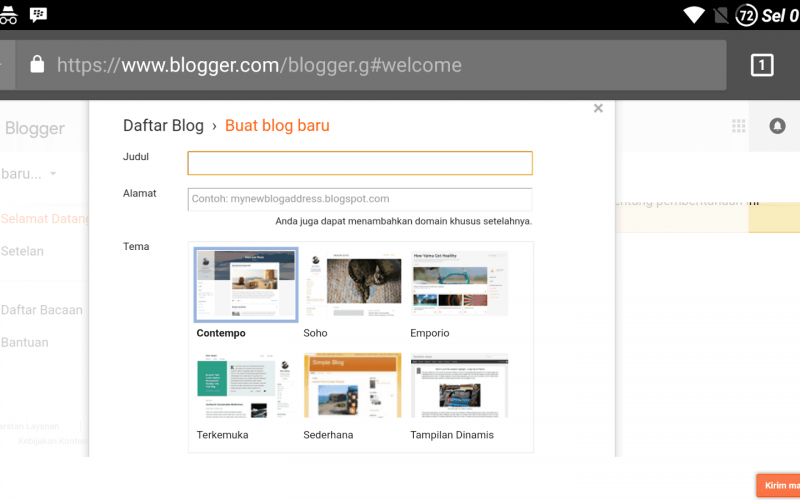Click the Daftar Blog breadcrumb
800x500 pixels.
[x=163, y=126]
